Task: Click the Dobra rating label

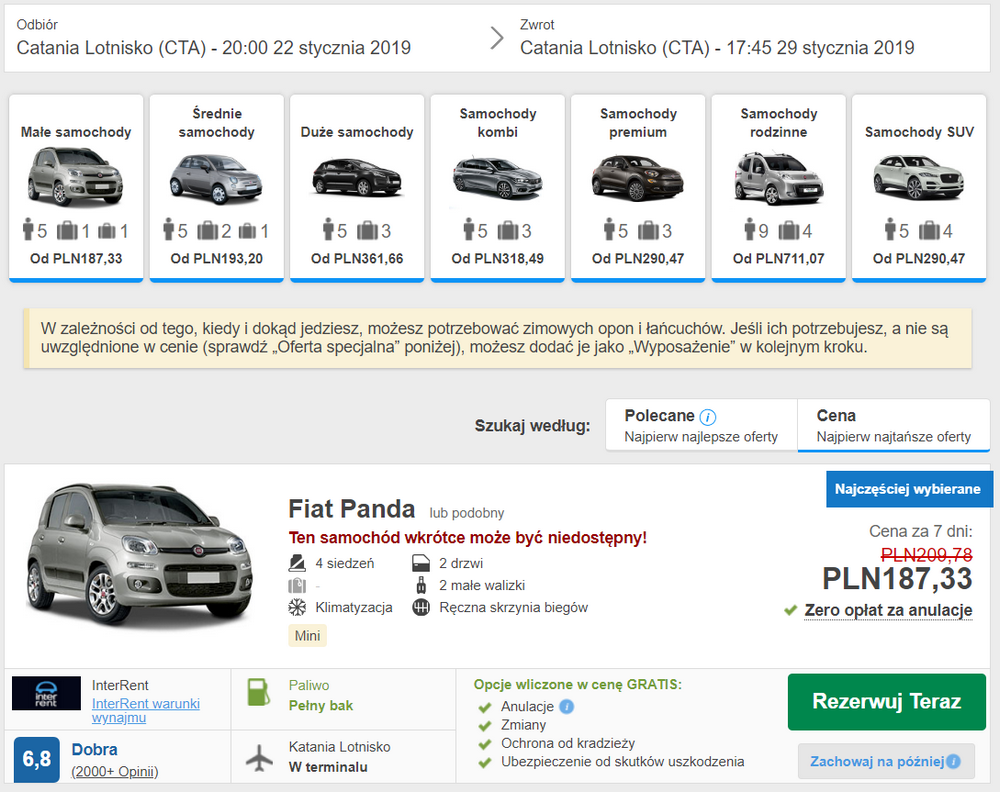Action: pyautogui.click(x=94, y=749)
